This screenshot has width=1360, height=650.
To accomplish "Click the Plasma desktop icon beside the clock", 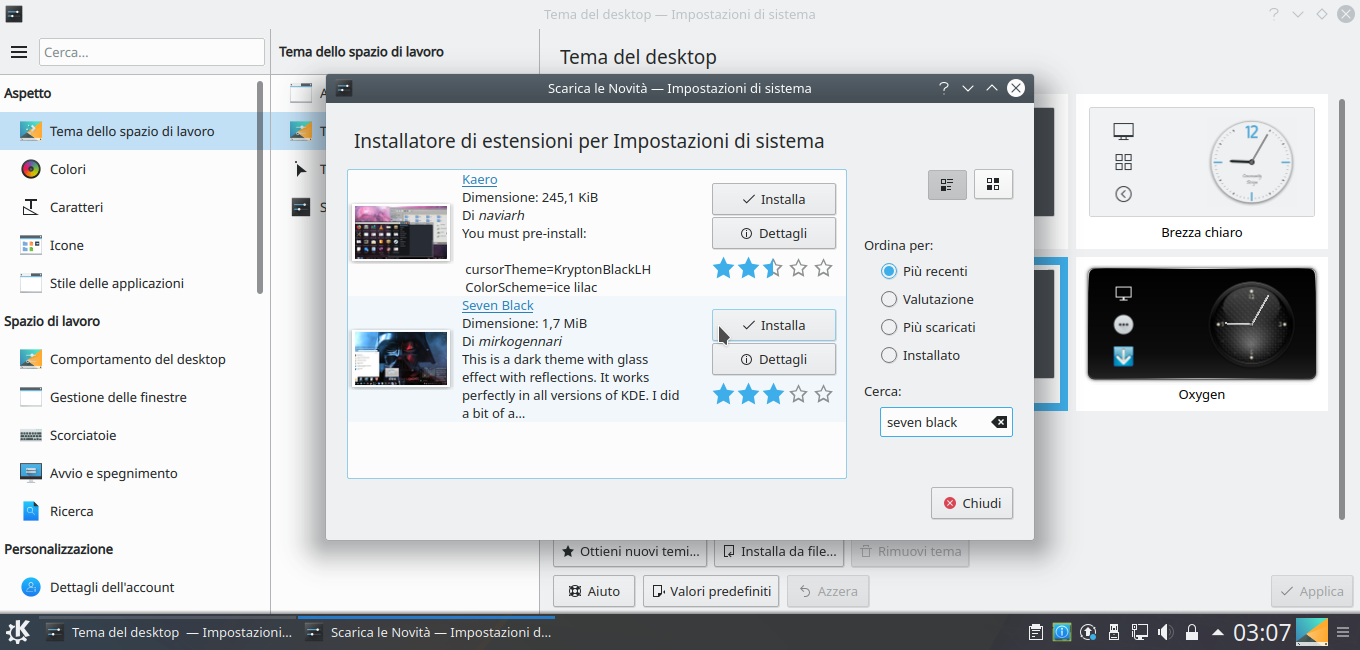I will (x=1312, y=632).
